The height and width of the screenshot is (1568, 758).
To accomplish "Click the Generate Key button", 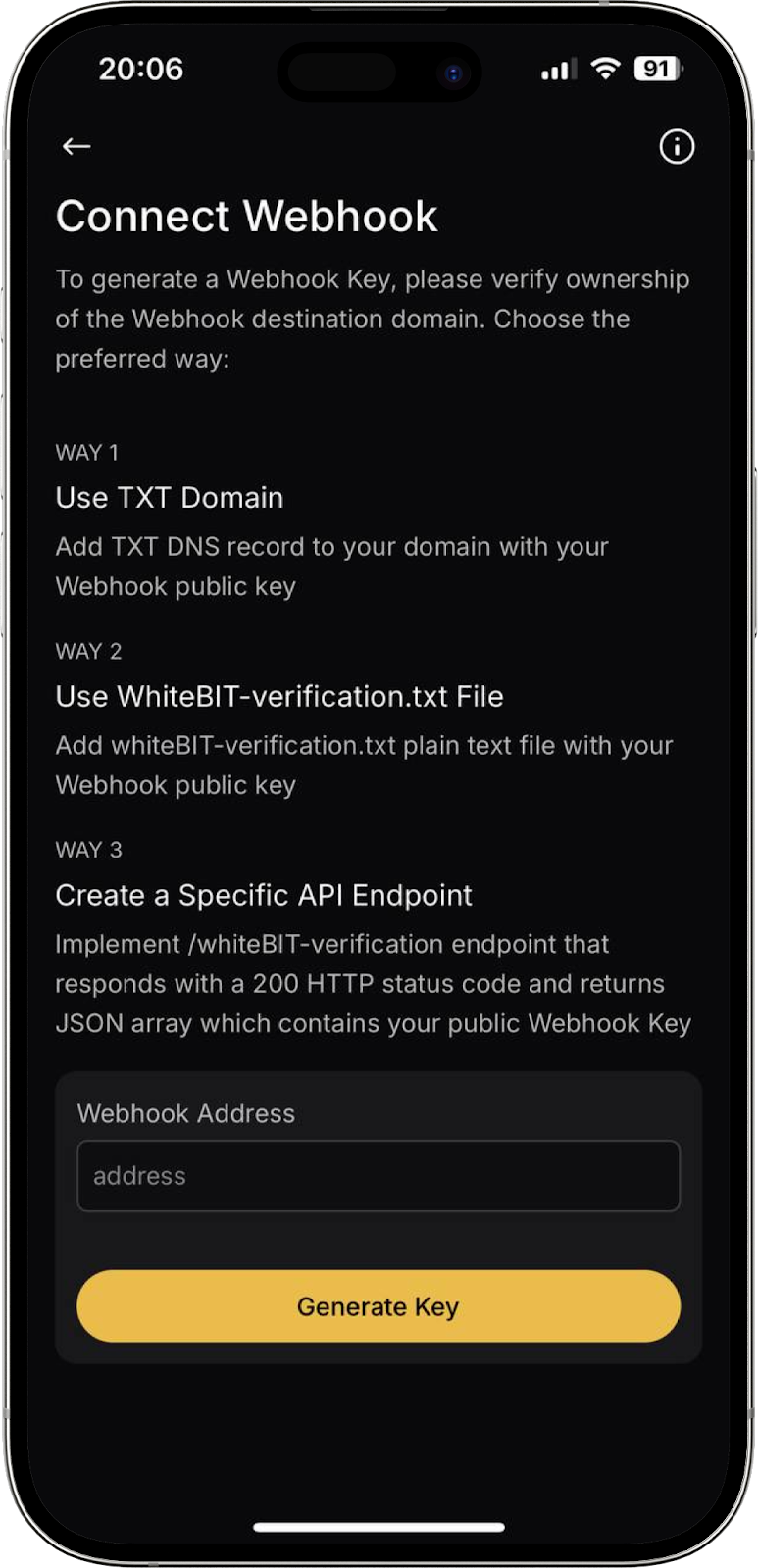I will tap(379, 1306).
